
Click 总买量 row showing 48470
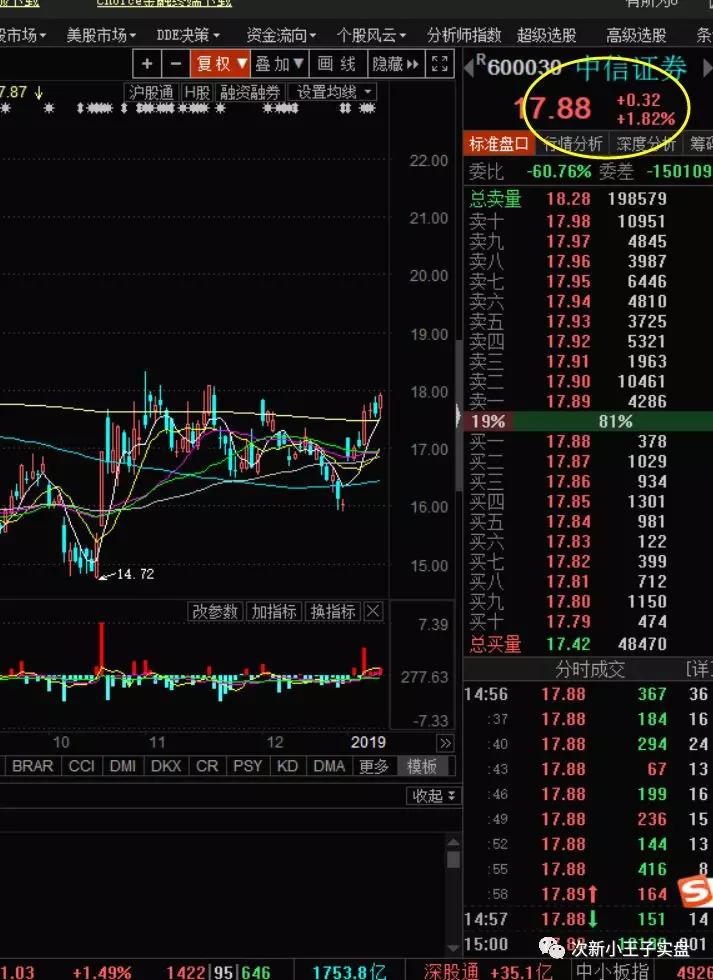tap(588, 644)
